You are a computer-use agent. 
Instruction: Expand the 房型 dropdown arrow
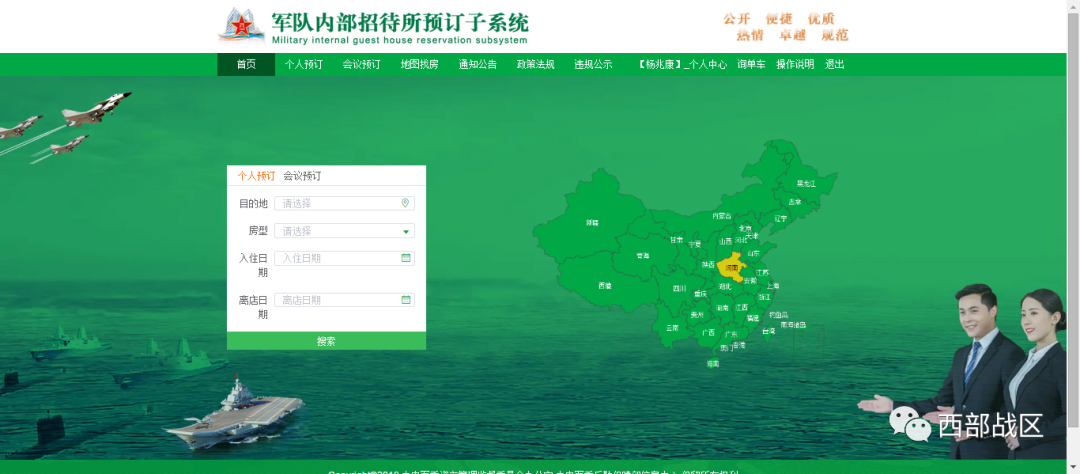(x=405, y=231)
